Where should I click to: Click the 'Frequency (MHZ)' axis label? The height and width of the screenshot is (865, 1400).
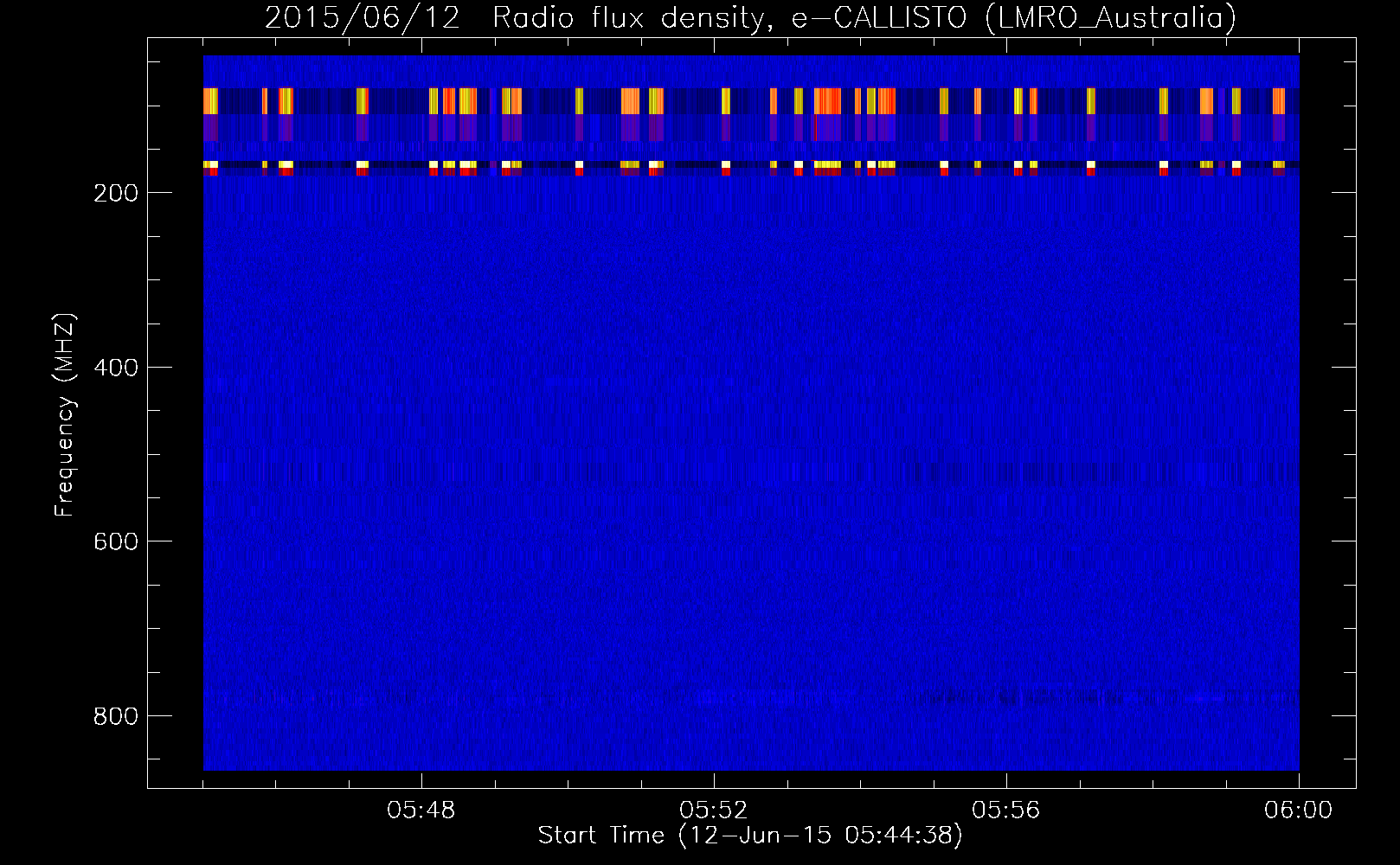65,415
